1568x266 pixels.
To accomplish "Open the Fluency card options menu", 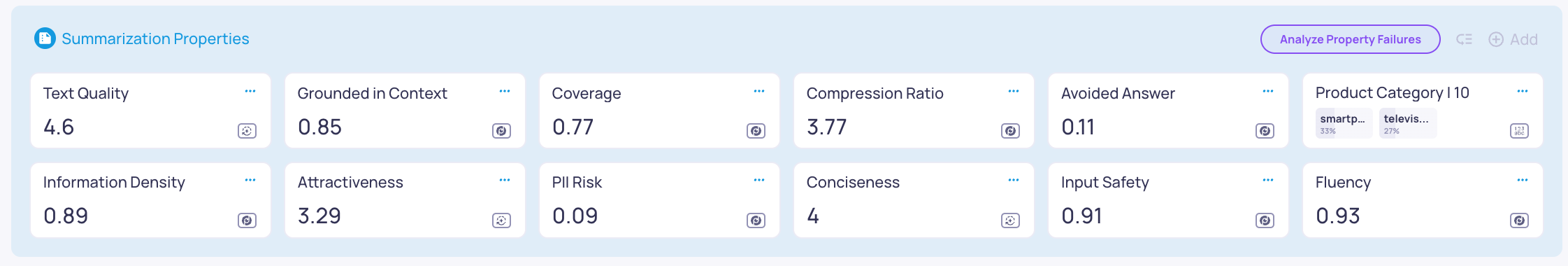I will [x=1523, y=180].
